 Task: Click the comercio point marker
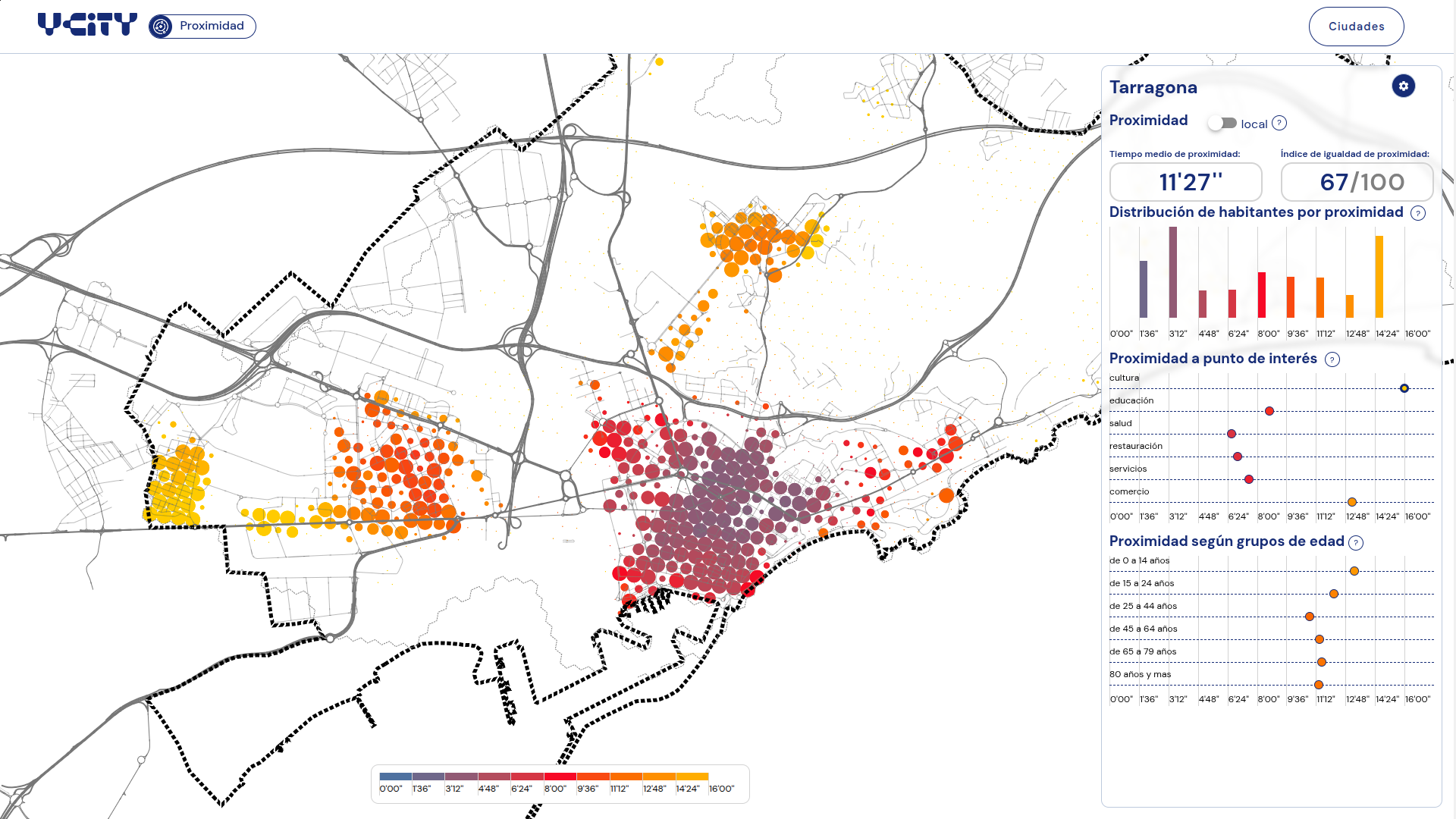coord(1352,502)
